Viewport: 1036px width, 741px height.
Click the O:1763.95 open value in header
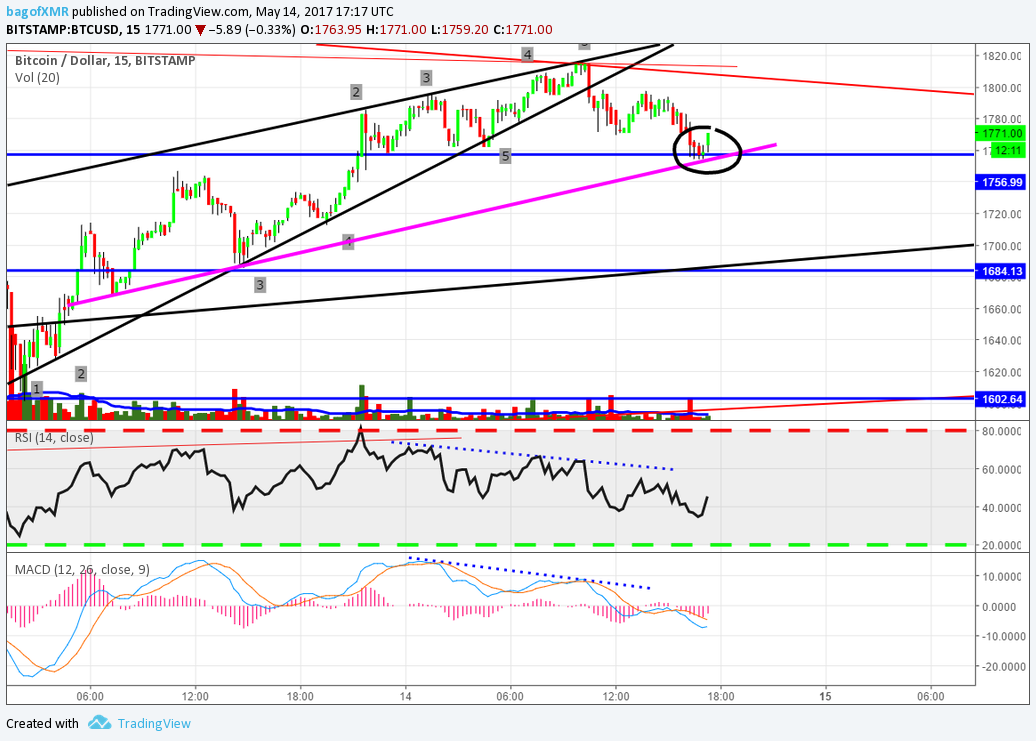tap(331, 30)
